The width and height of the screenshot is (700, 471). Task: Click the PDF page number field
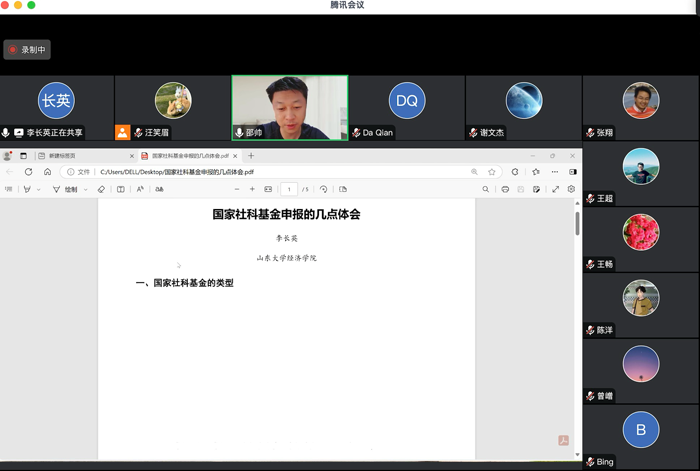[x=289, y=189]
